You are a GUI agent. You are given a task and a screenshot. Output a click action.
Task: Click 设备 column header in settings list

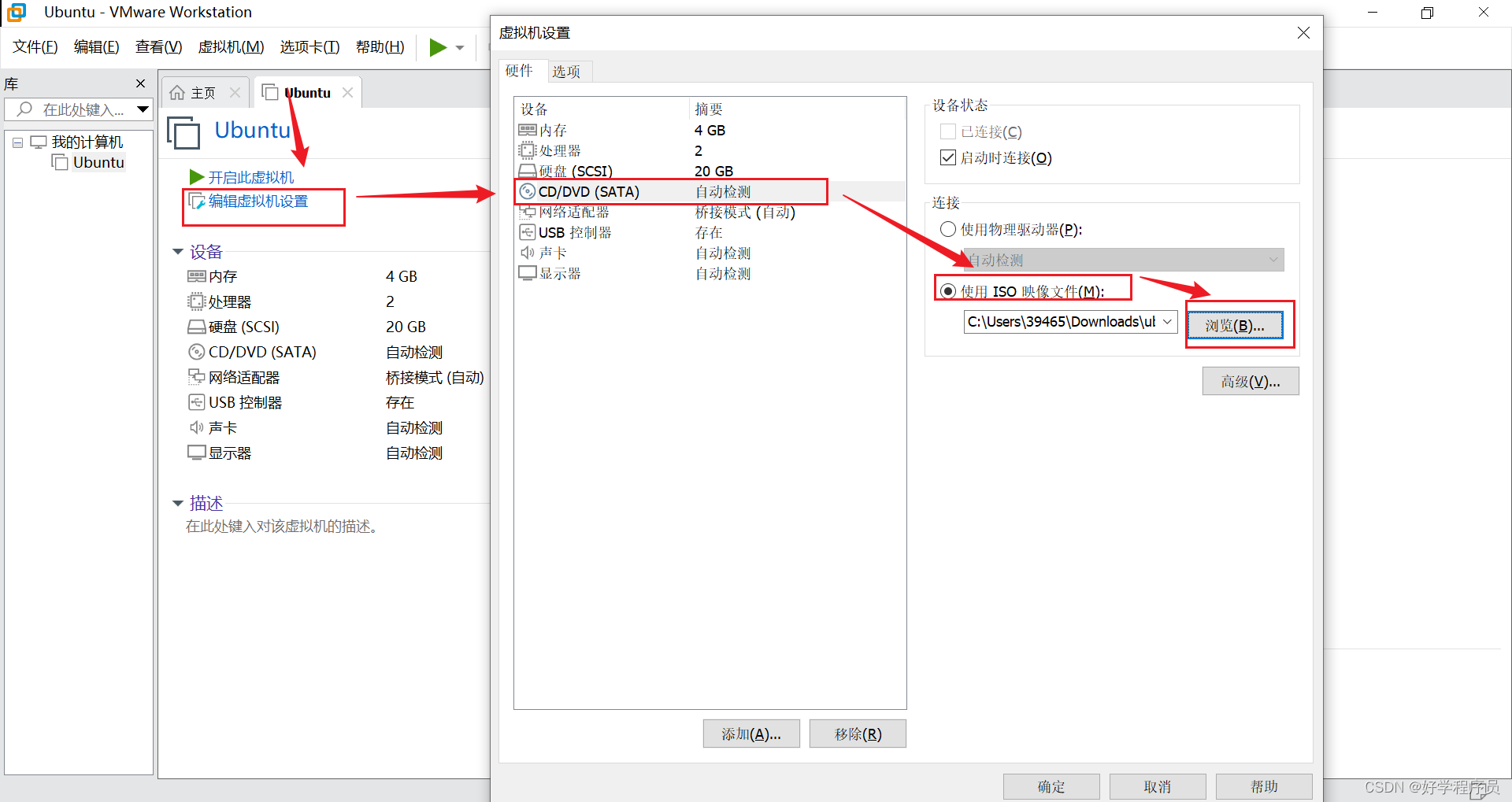tap(602, 109)
